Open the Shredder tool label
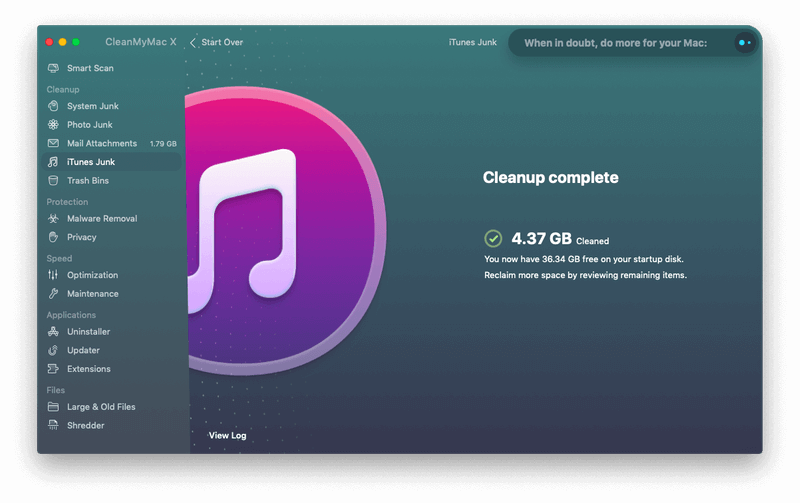800x503 pixels. (x=86, y=425)
